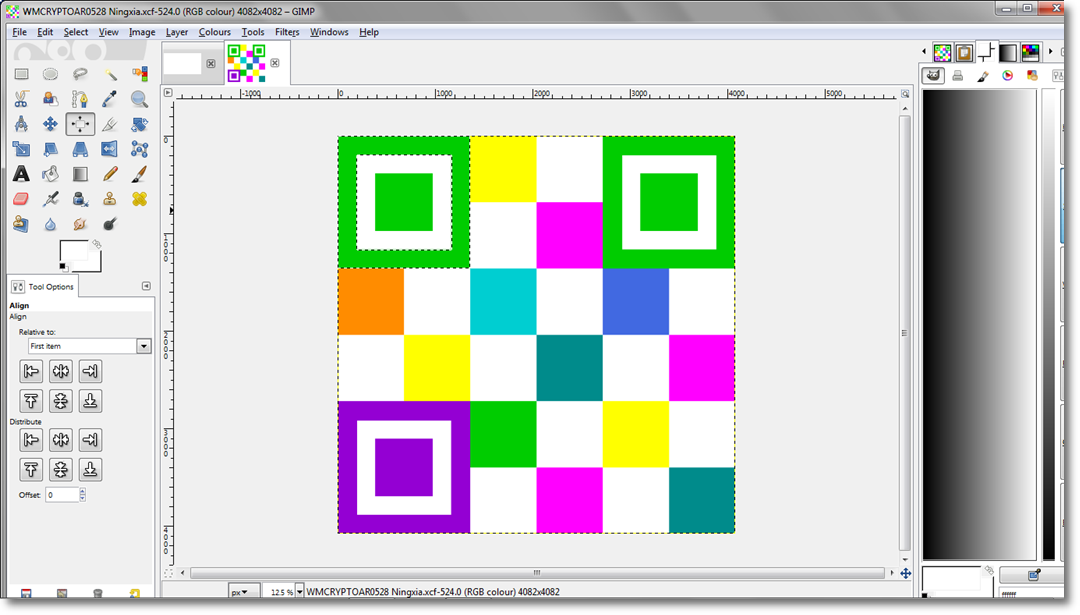Pick a shade in the greyscale colour area

[x=979, y=324]
